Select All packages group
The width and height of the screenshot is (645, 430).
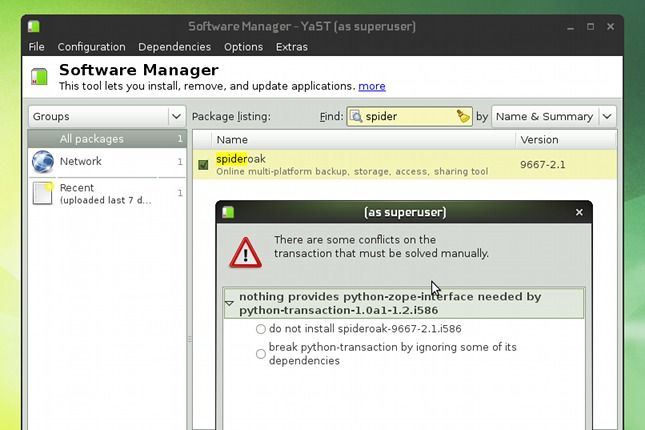click(107, 139)
